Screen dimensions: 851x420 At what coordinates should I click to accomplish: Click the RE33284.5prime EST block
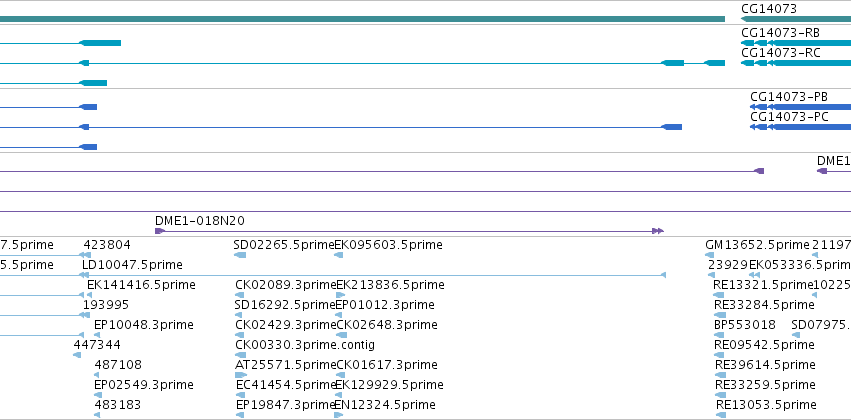pos(720,315)
